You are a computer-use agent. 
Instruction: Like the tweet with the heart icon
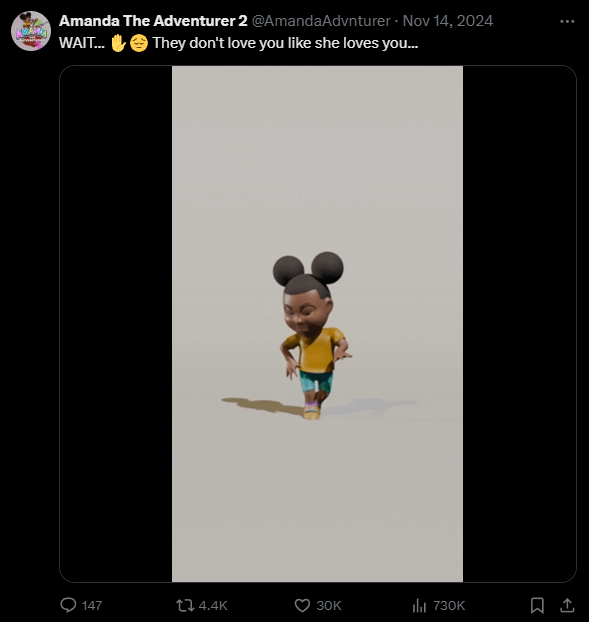302,605
